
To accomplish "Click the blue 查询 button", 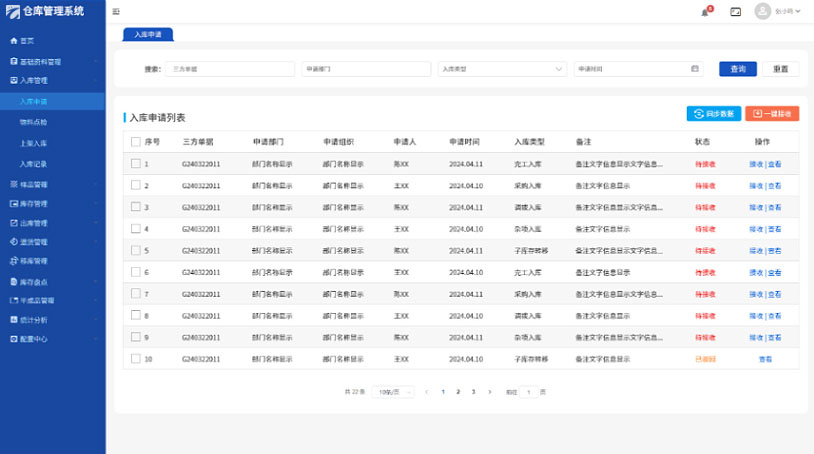I will [738, 69].
